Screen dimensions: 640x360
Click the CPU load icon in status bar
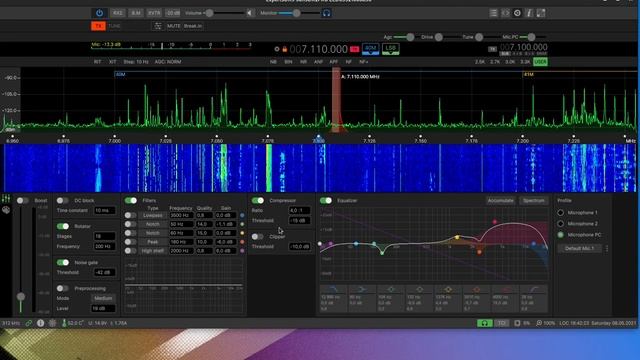point(517,323)
